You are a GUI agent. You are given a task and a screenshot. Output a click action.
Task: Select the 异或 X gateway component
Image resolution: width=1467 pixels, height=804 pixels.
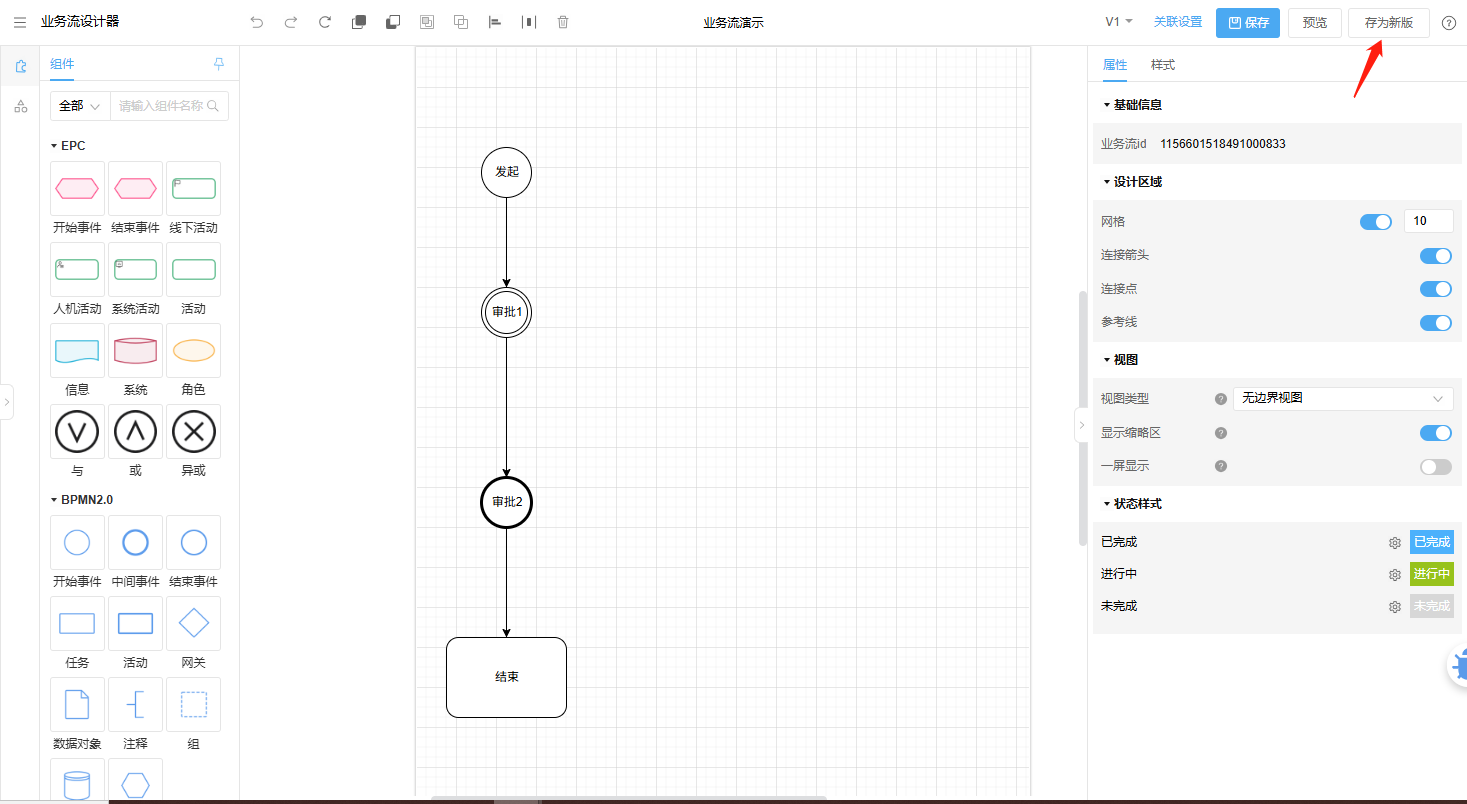tap(193, 431)
